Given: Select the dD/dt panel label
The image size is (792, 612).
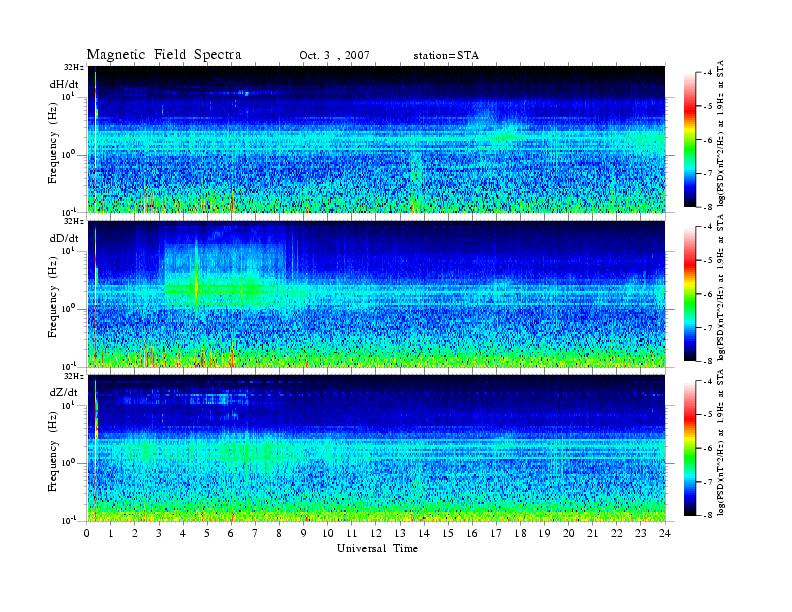Looking at the screenshot, I should [x=64, y=238].
